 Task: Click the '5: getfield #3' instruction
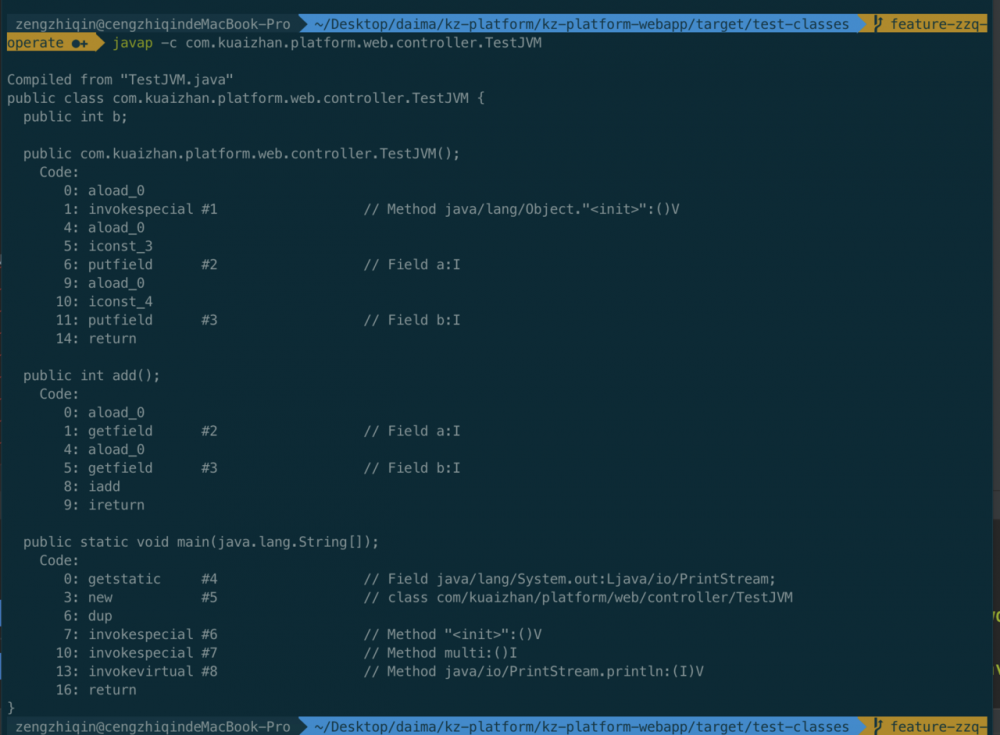coord(140,468)
